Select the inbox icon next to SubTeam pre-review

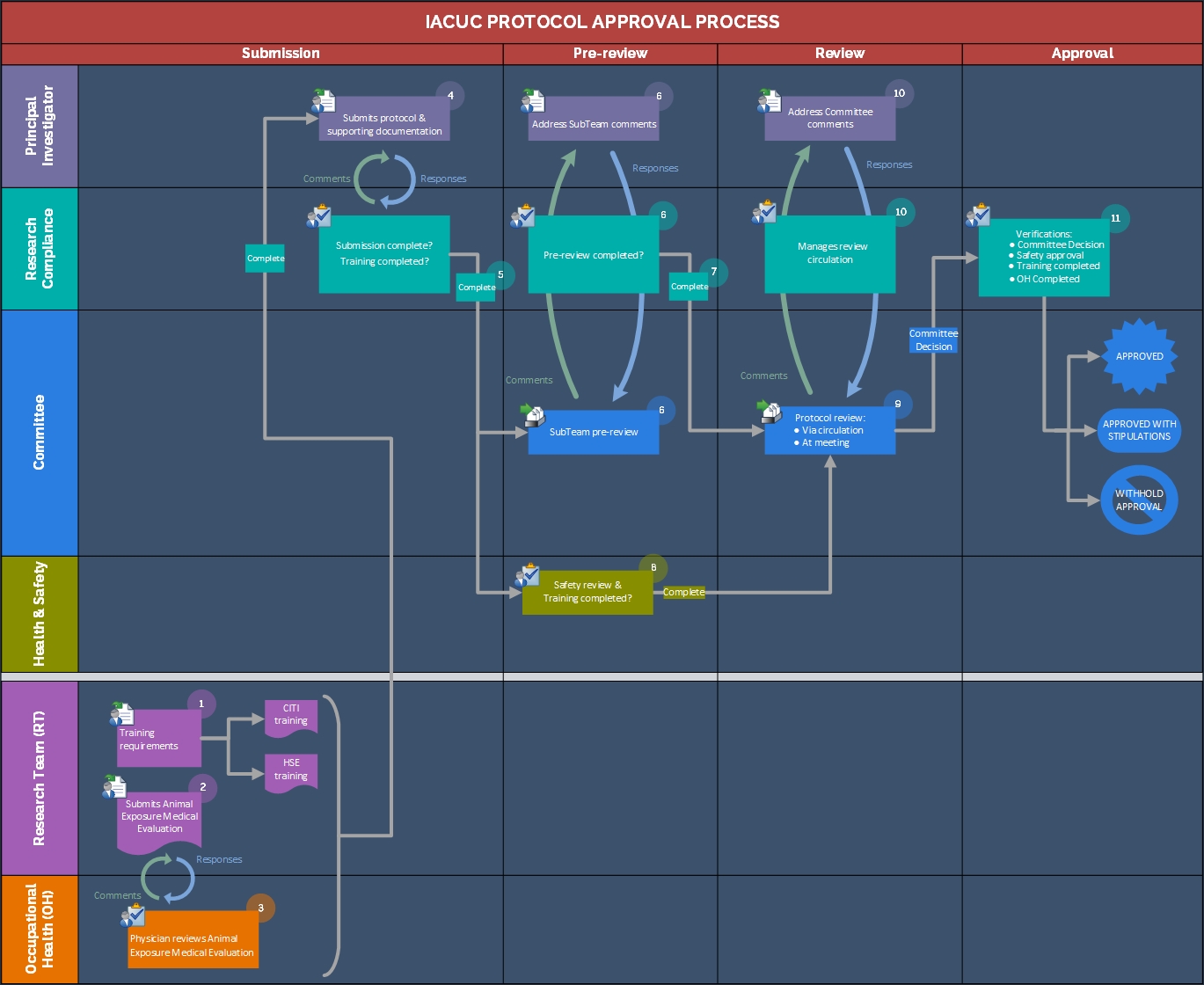531,414
